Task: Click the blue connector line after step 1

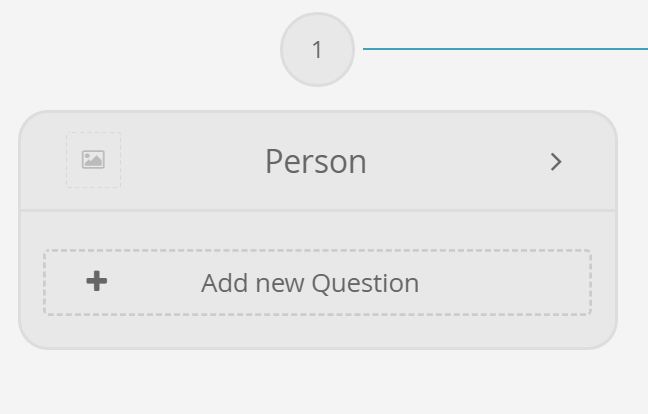Action: coord(505,49)
